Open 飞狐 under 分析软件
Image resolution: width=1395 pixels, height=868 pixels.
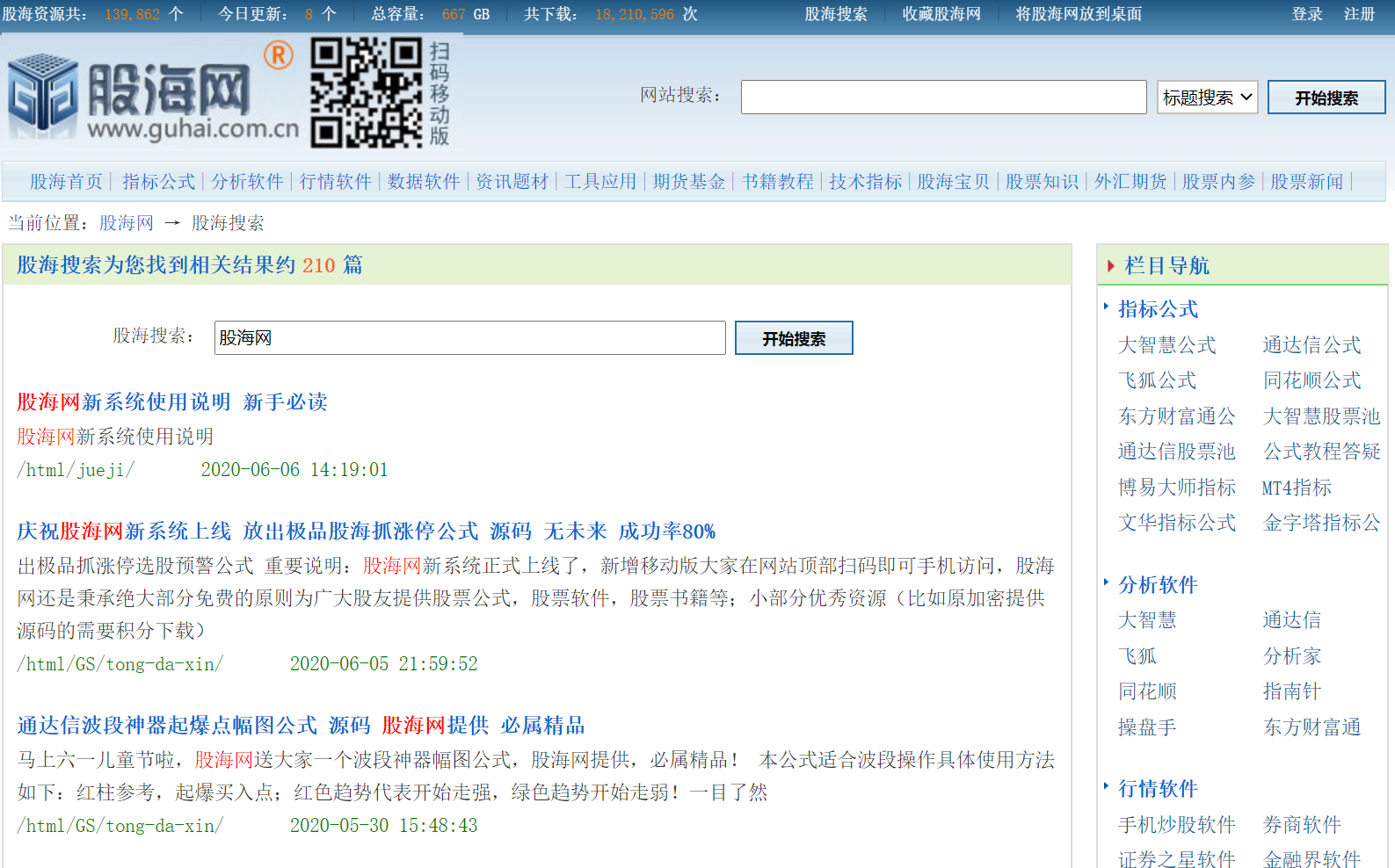(1137, 656)
